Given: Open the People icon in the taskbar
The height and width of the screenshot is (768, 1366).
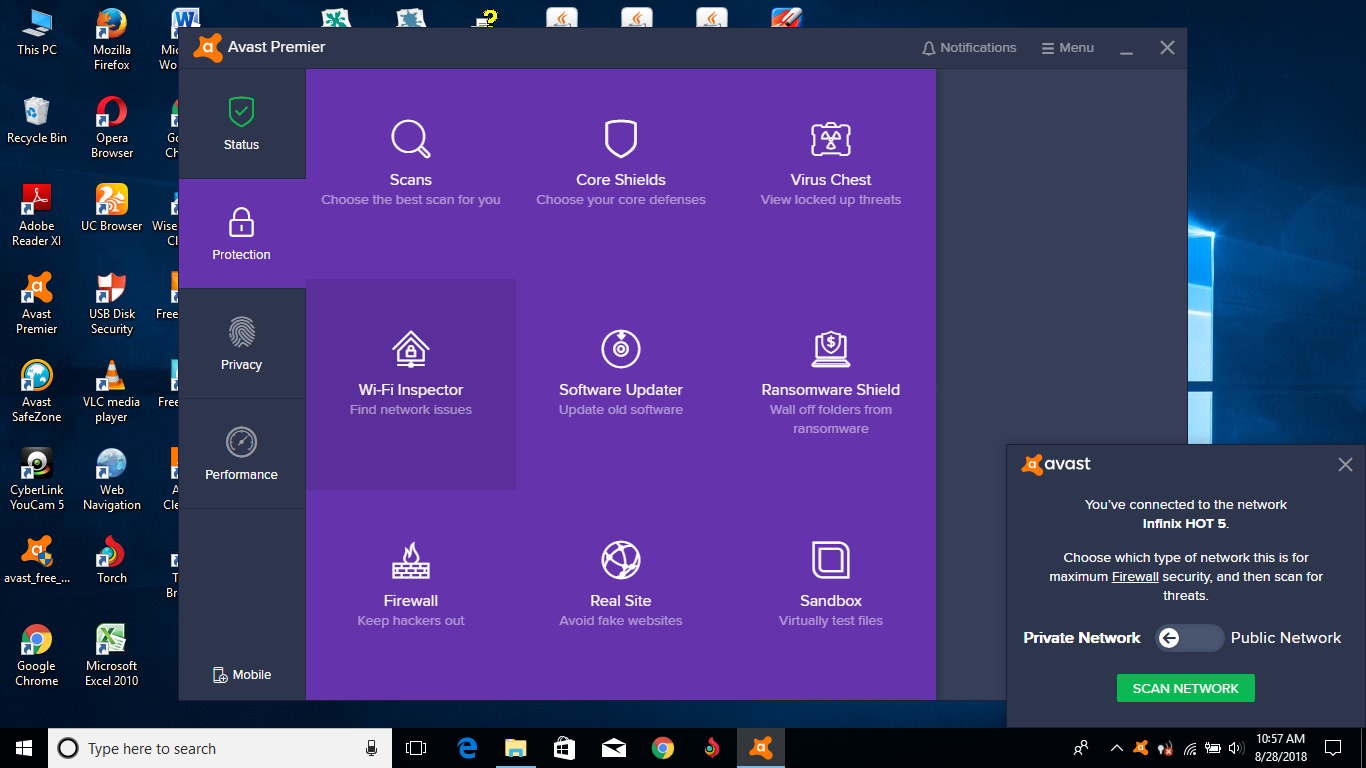Looking at the screenshot, I should [1081, 748].
